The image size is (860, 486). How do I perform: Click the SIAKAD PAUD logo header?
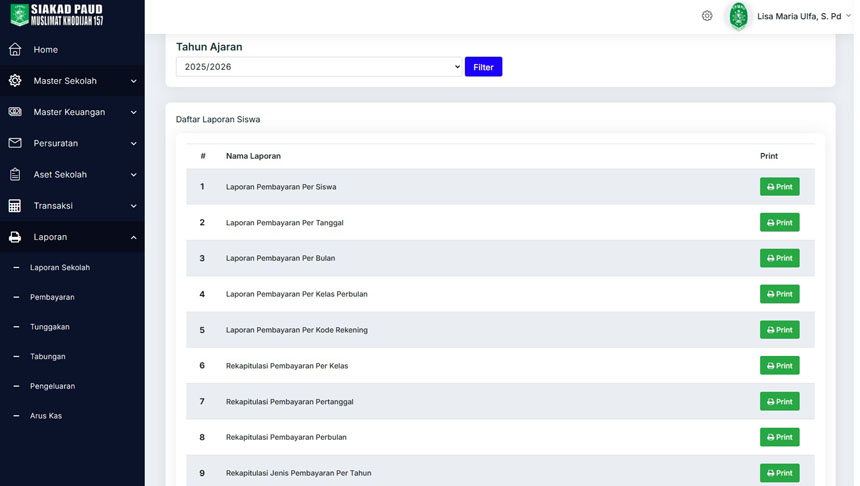pyautogui.click(x=58, y=15)
